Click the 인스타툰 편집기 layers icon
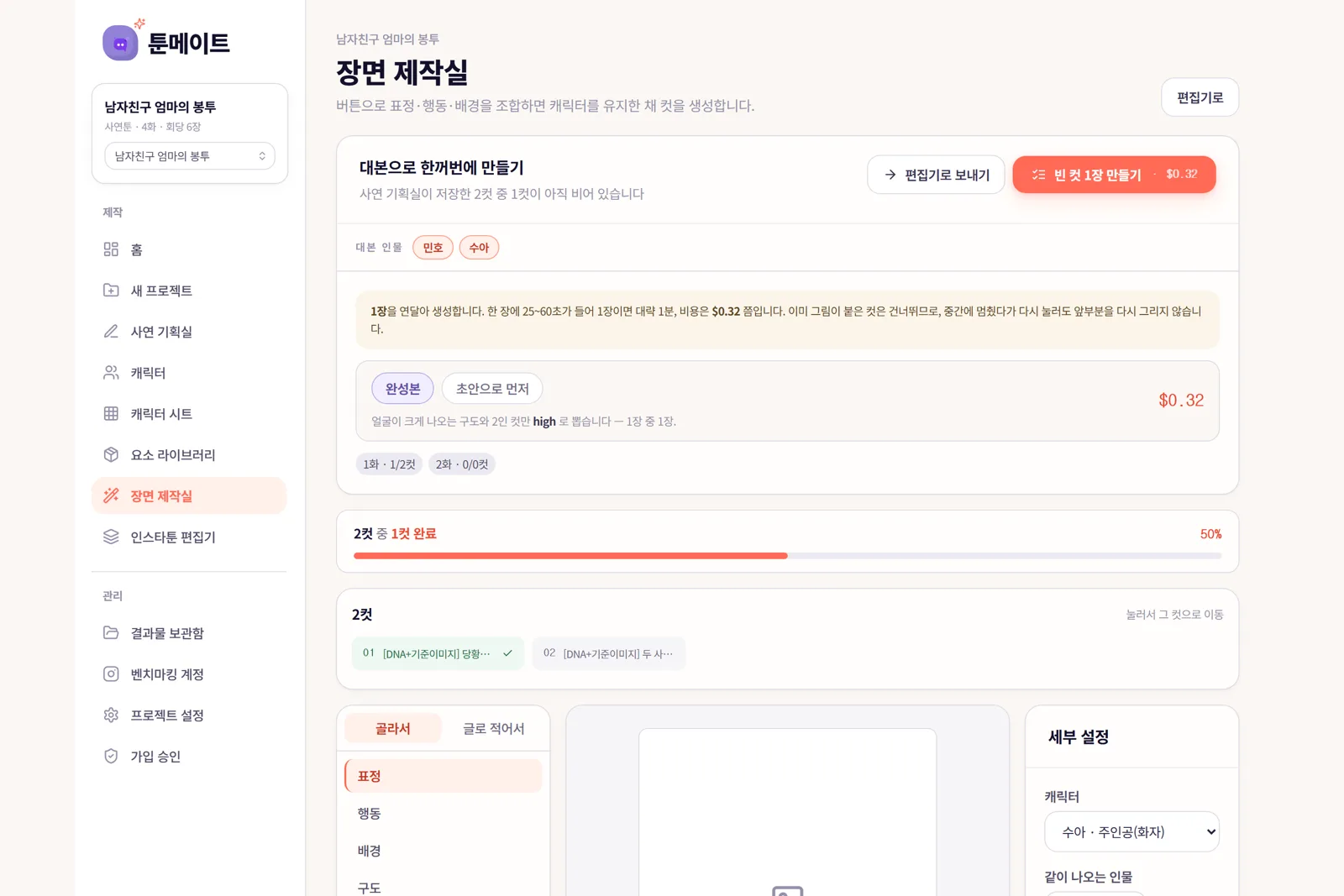Viewport: 1344px width, 896px height. coord(111,537)
